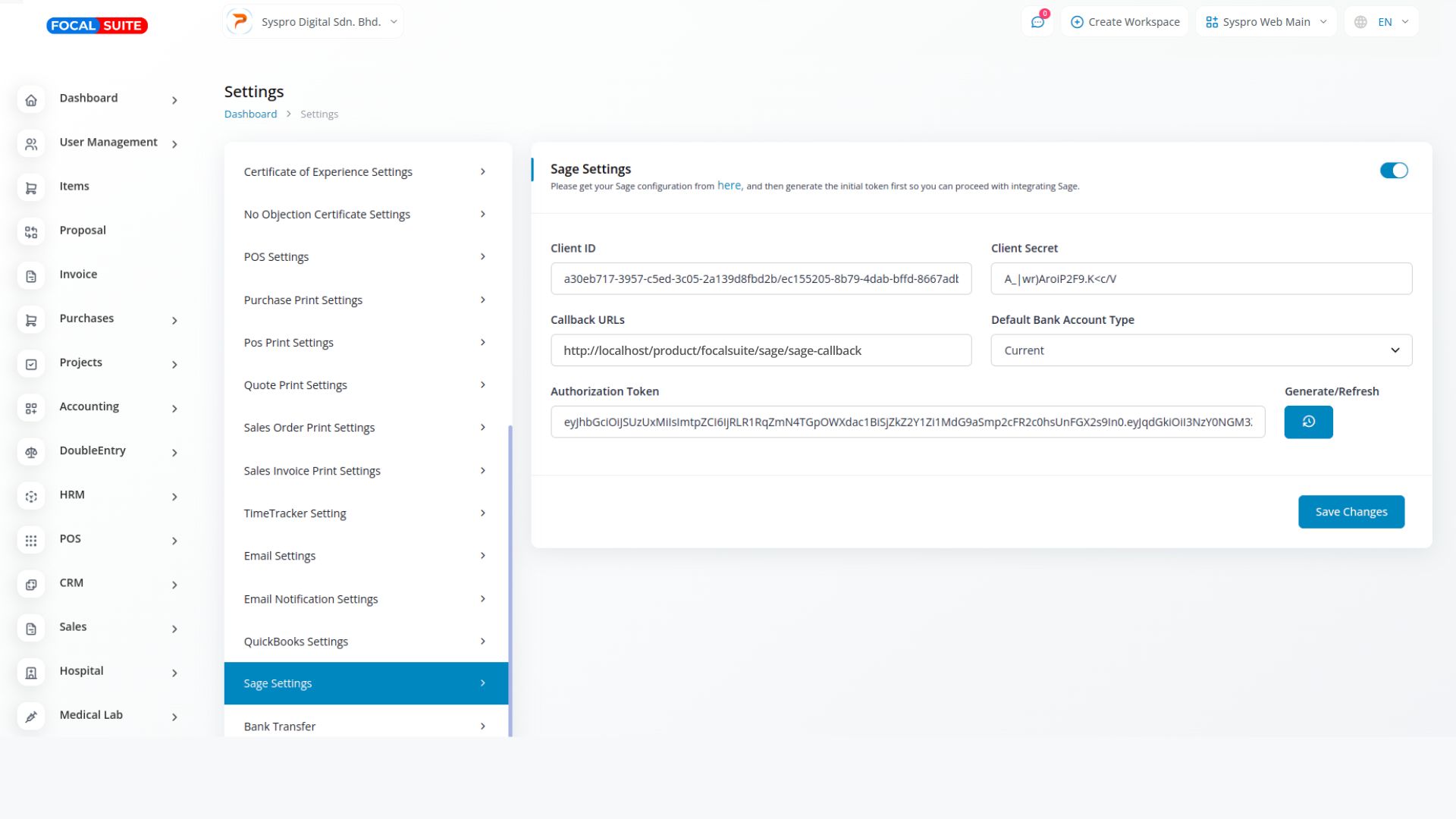Click the Generate/Refresh token icon button

[1308, 422]
